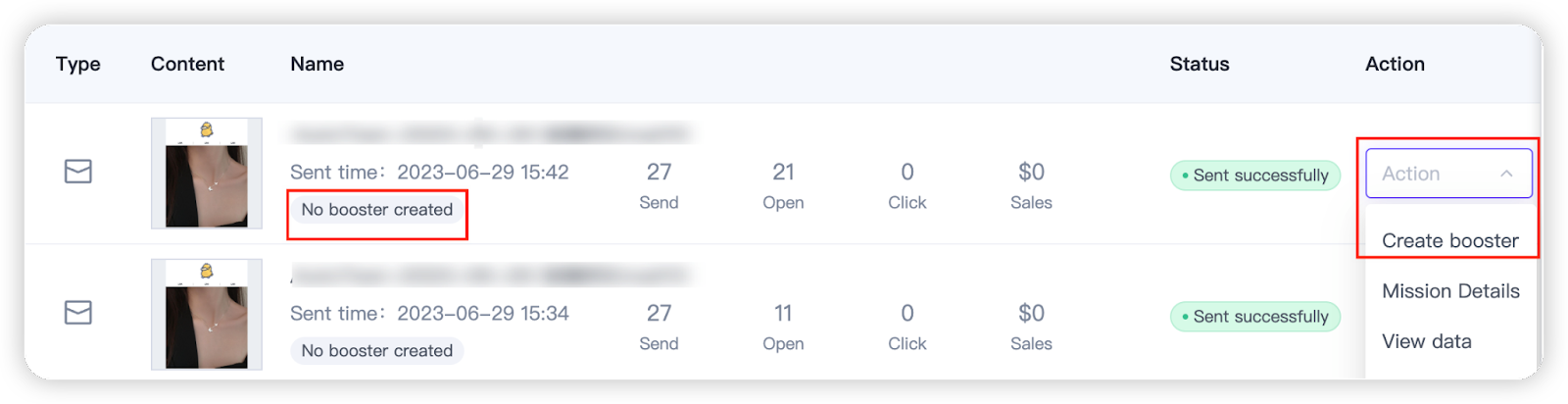The image size is (1568, 404).
Task: Click the Status column header
Action: pos(1200,64)
